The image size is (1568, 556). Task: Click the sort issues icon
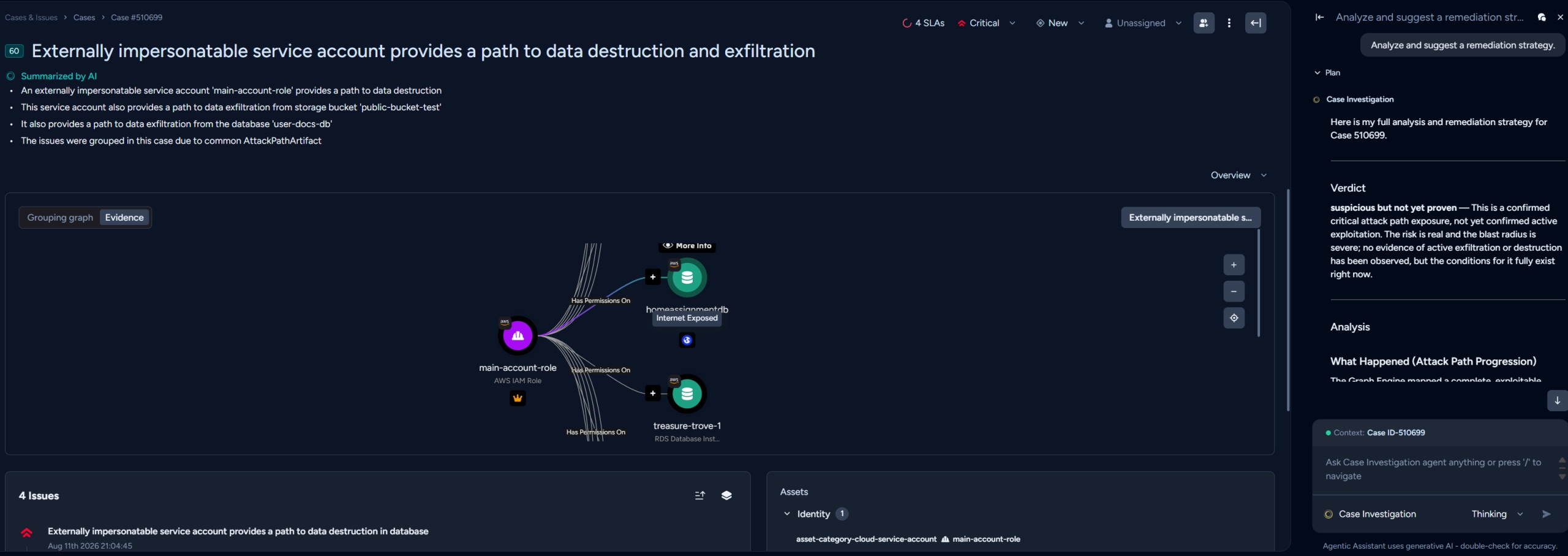[699, 495]
